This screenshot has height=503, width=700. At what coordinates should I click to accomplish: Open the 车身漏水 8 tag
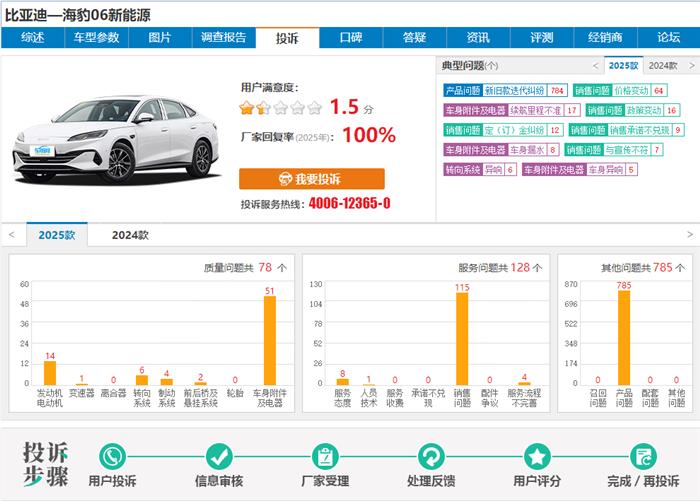(x=501, y=150)
